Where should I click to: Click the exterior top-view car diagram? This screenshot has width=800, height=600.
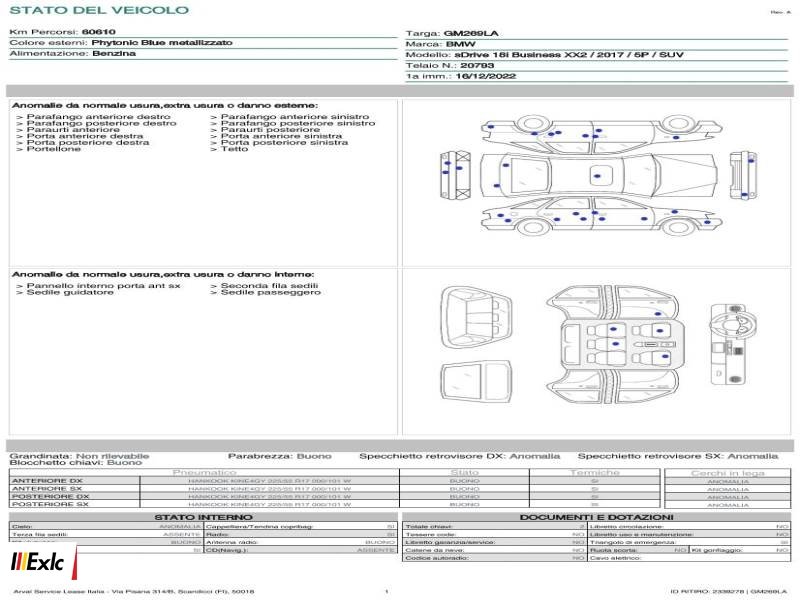pos(599,176)
